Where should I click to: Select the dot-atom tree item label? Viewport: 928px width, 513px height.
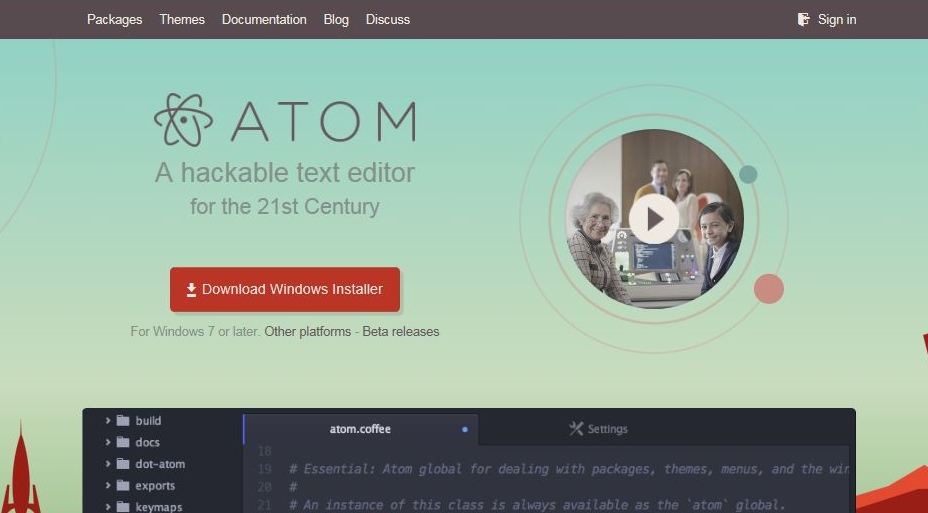[x=160, y=464]
